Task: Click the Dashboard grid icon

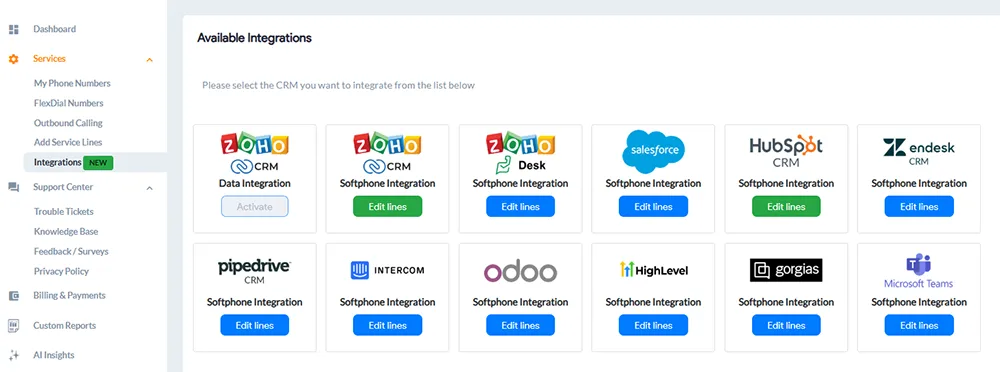Action: [13, 29]
